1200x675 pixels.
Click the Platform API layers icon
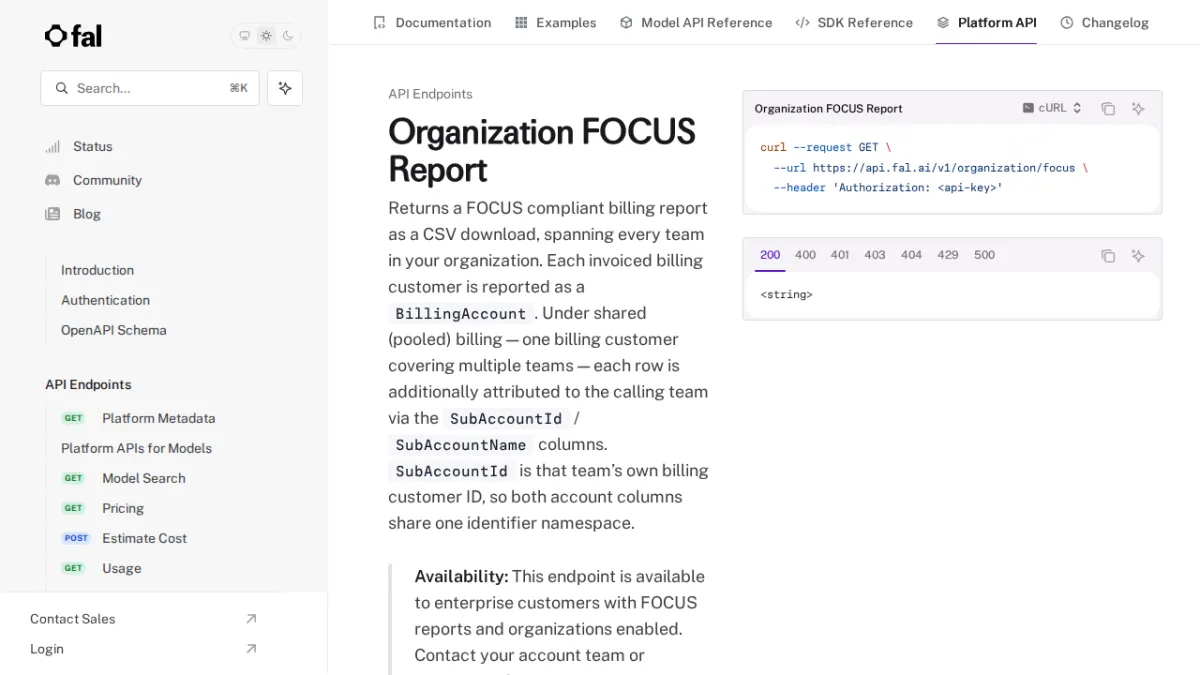click(x=943, y=22)
